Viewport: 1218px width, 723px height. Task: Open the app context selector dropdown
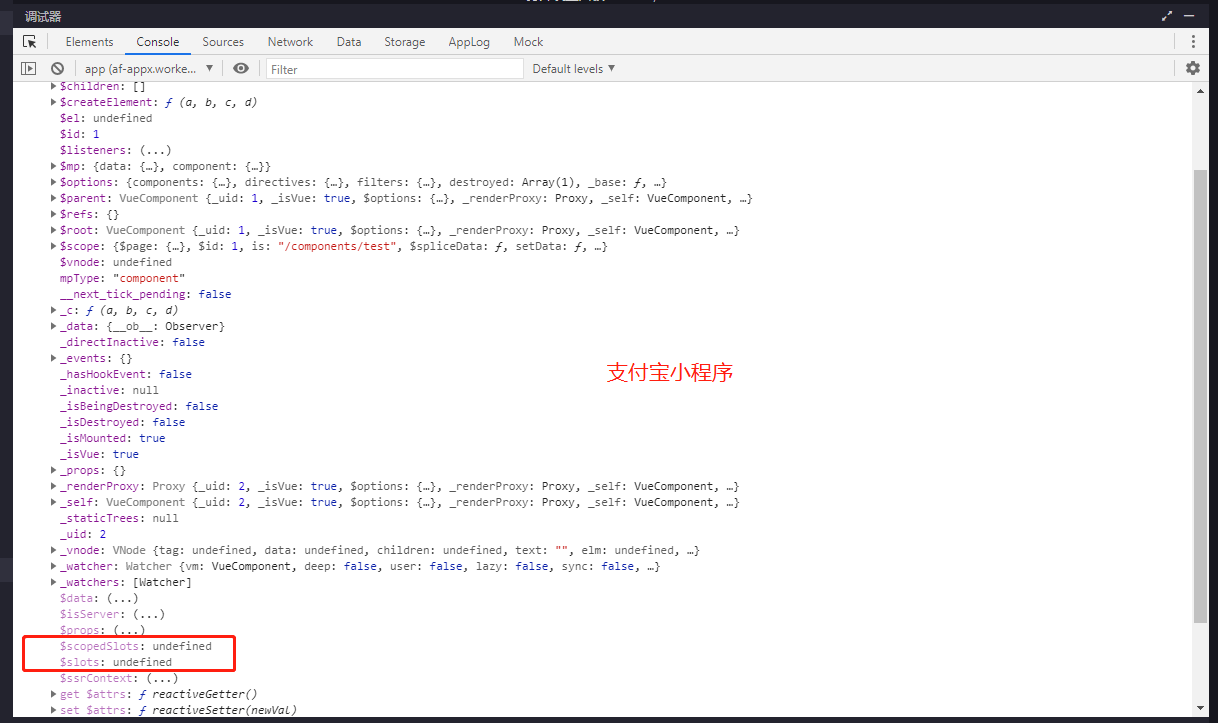click(x=149, y=69)
